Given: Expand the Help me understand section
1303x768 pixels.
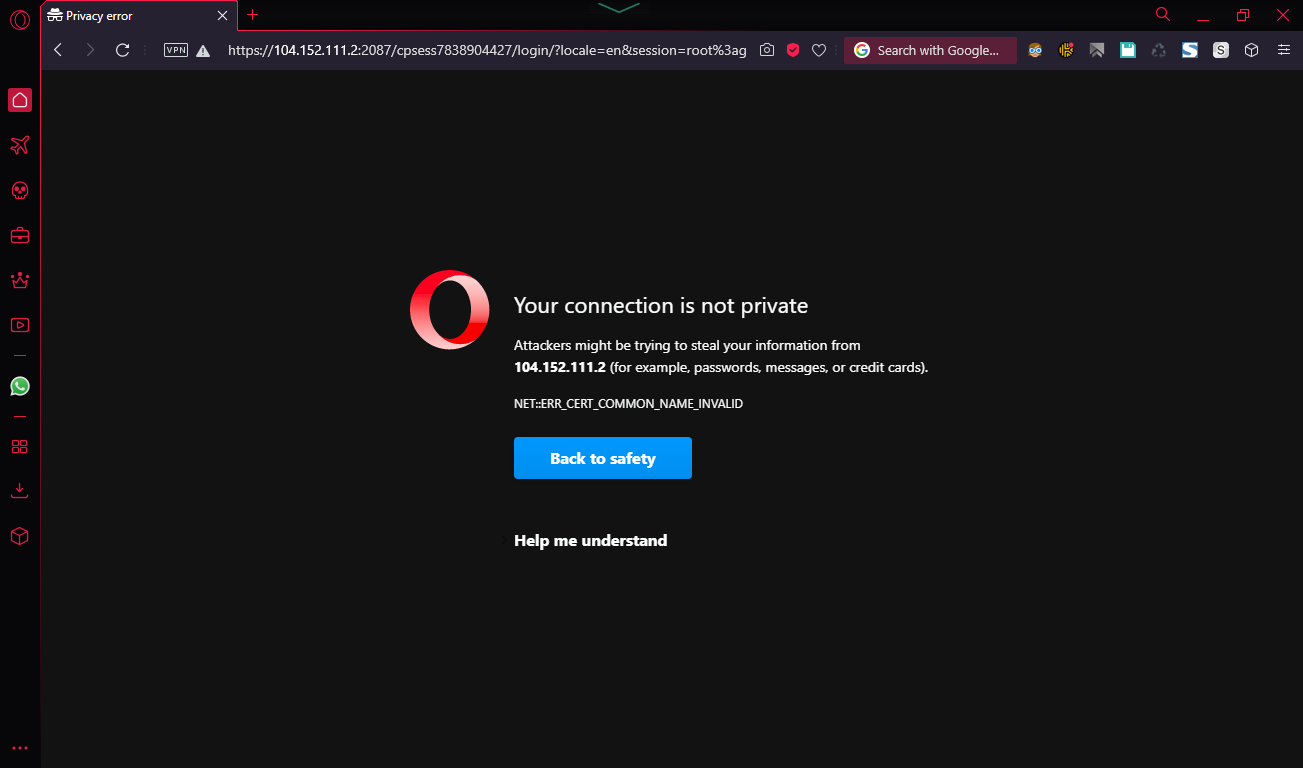Looking at the screenshot, I should pyautogui.click(x=590, y=540).
